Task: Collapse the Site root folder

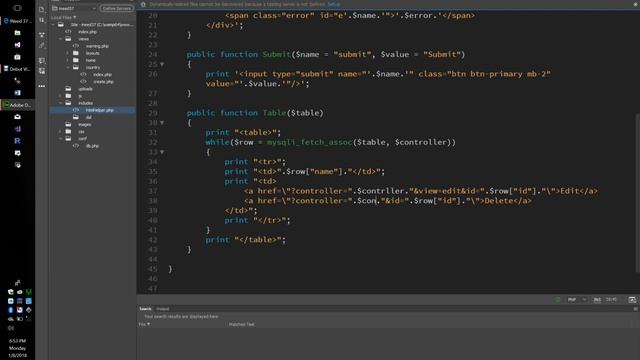Action: [x=53, y=24]
